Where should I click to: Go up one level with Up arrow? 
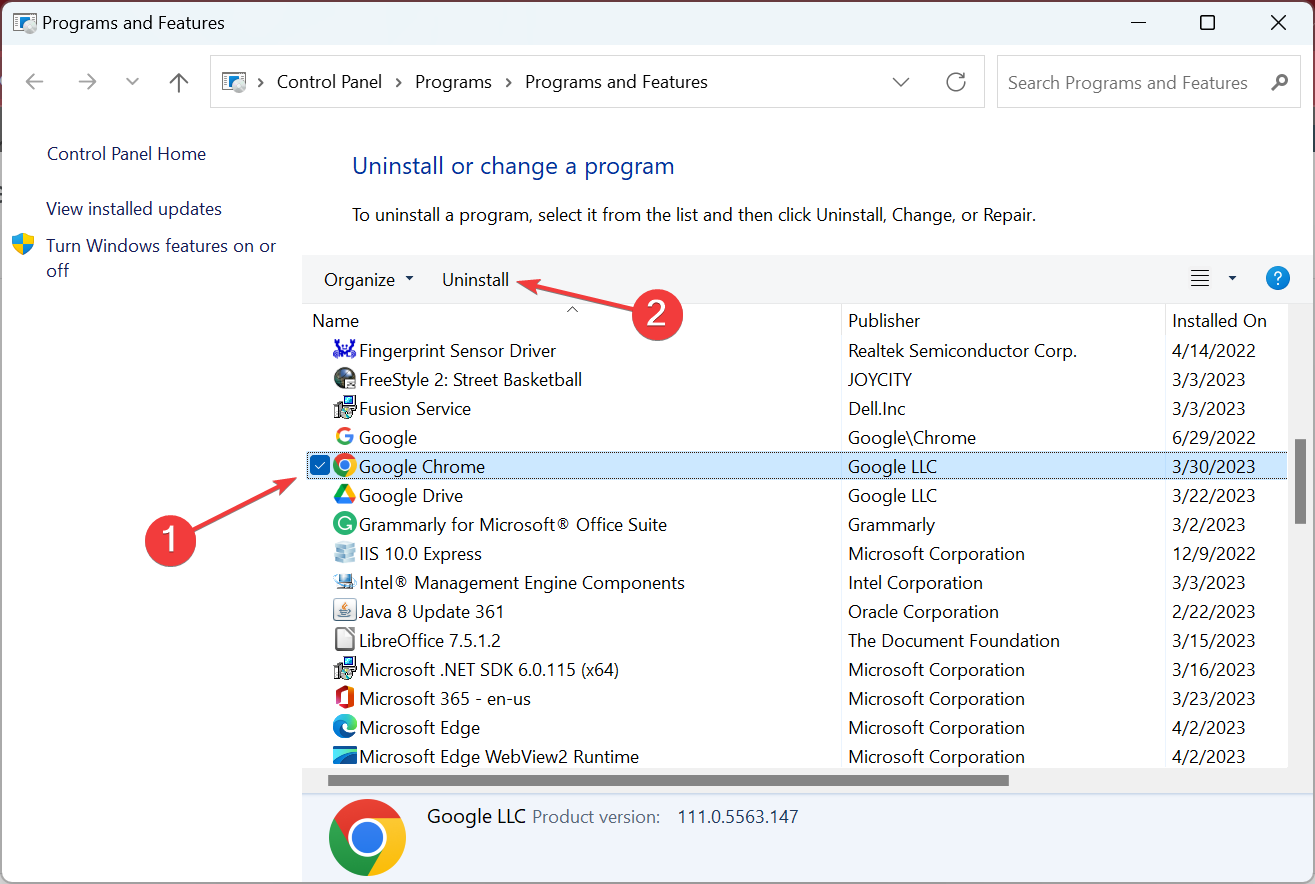pos(179,82)
